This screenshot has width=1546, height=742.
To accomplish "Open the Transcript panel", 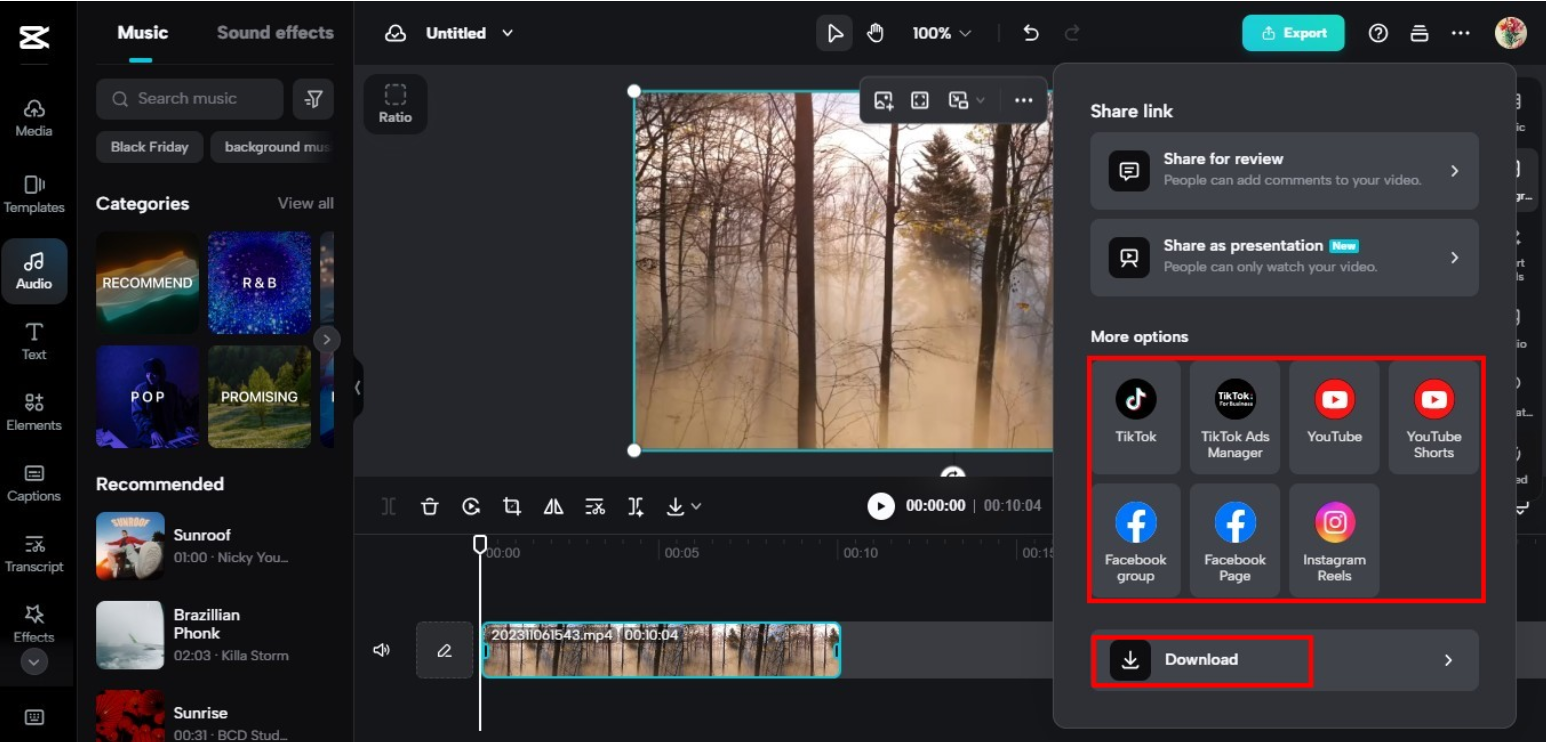I will click(35, 553).
